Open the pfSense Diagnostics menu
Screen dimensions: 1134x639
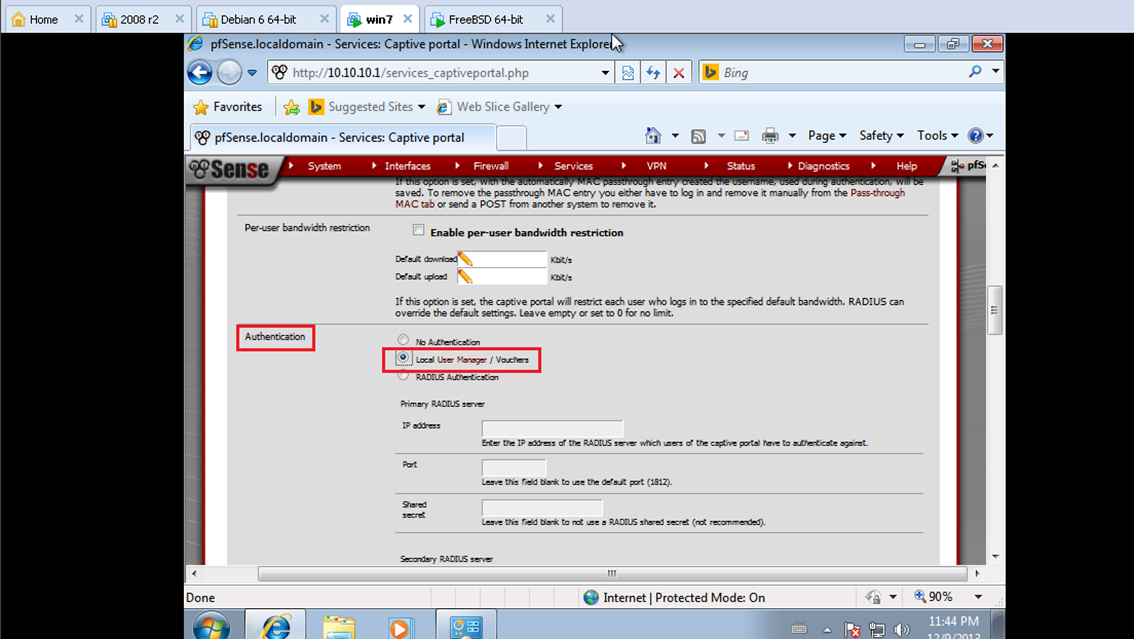pyautogui.click(x=824, y=166)
